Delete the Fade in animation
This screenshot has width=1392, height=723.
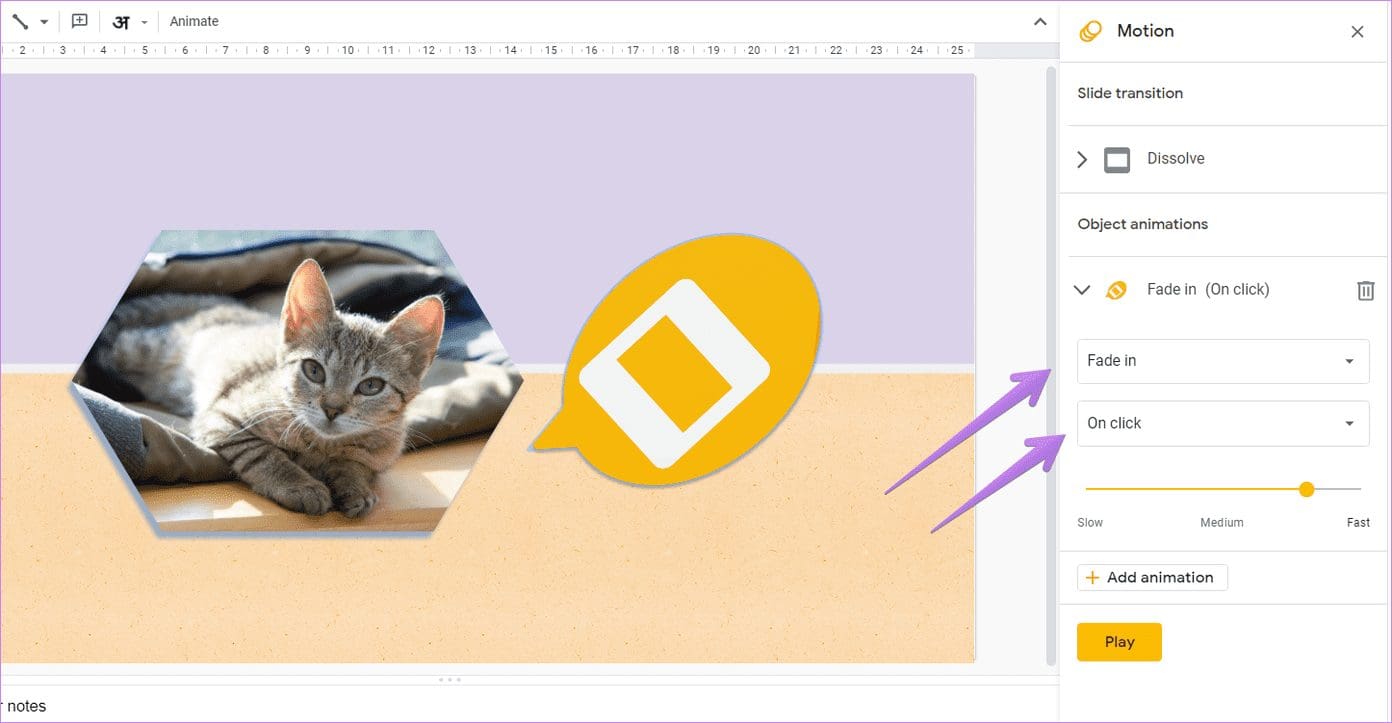click(x=1365, y=290)
